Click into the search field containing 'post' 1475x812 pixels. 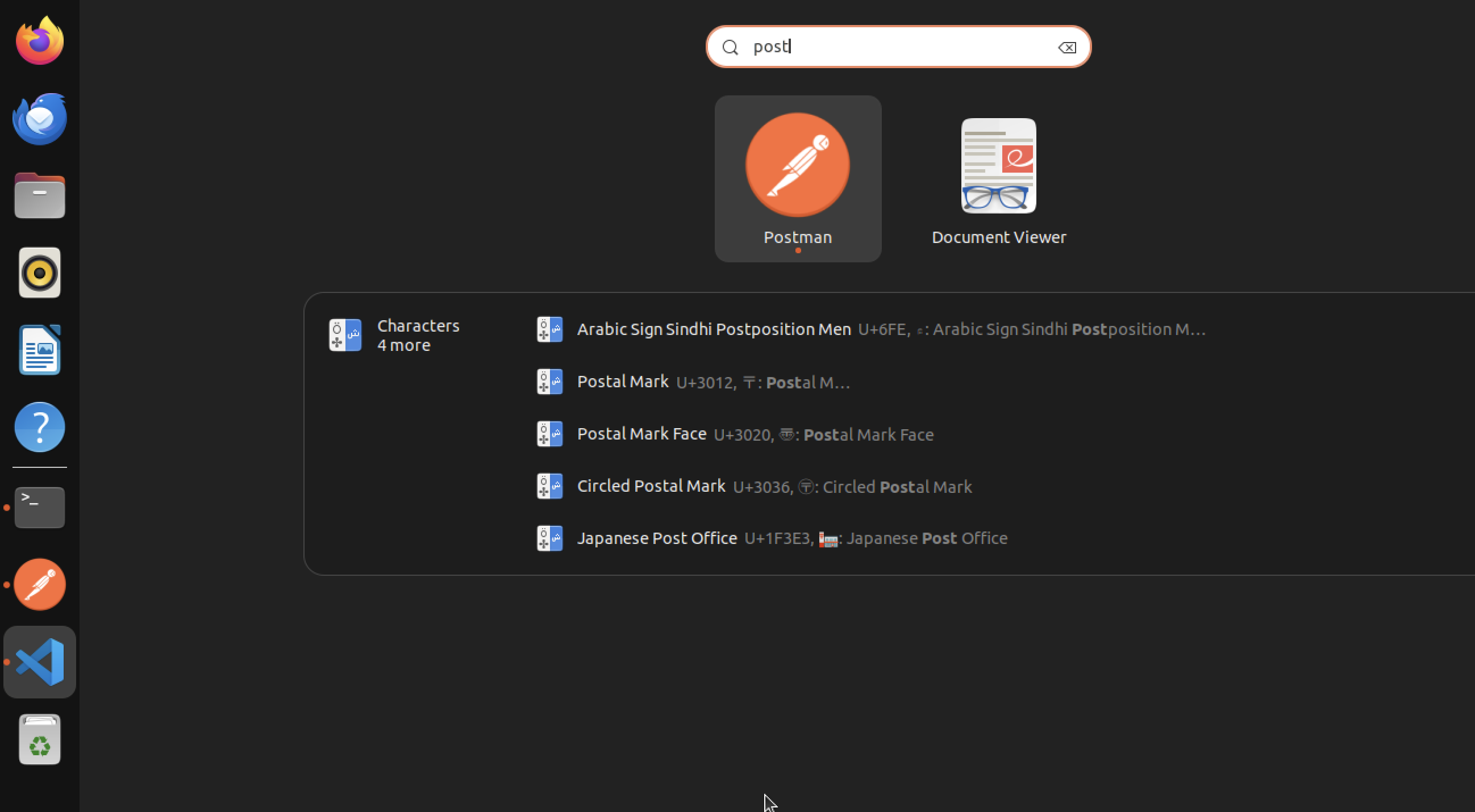898,47
